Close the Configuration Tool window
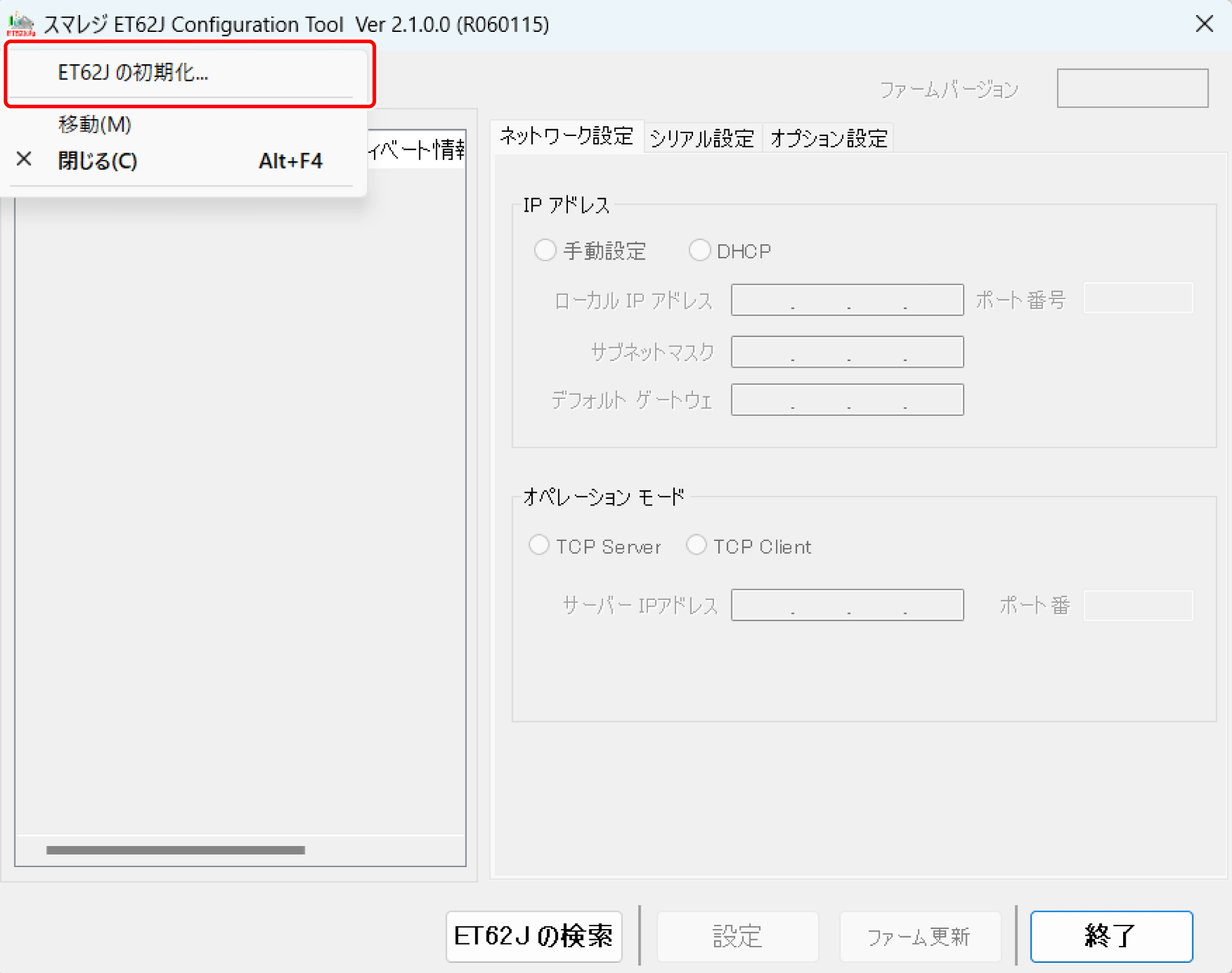Screen dimensions: 1232x973 pos(1204,24)
